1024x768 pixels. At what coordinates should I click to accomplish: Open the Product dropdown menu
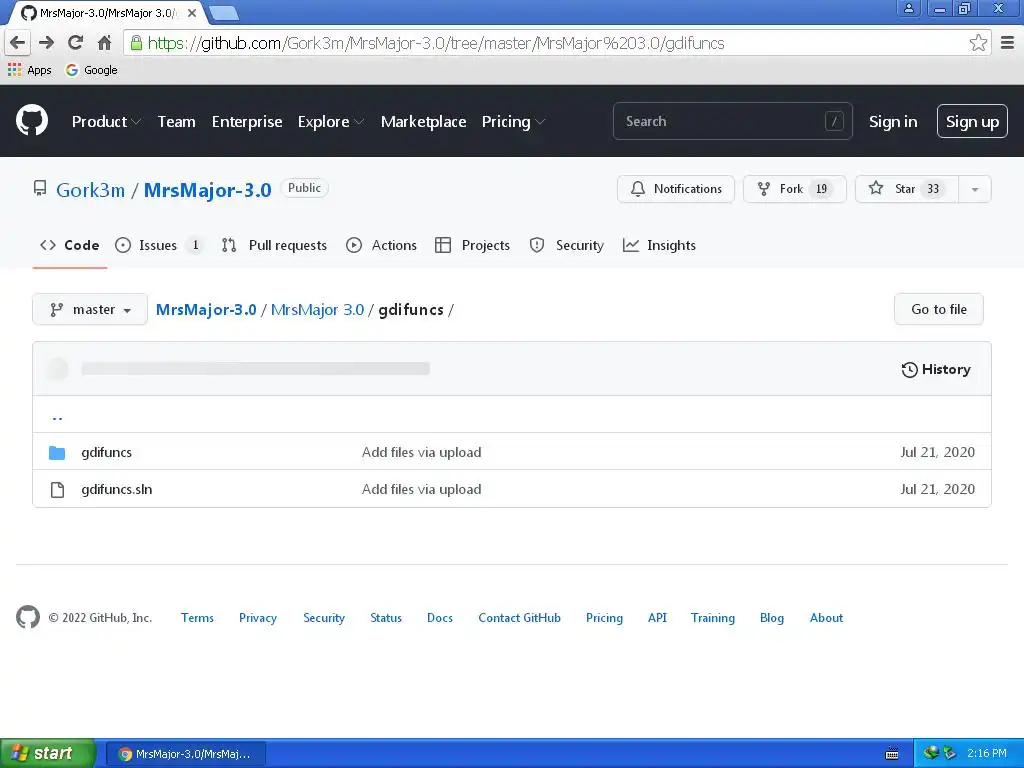106,121
